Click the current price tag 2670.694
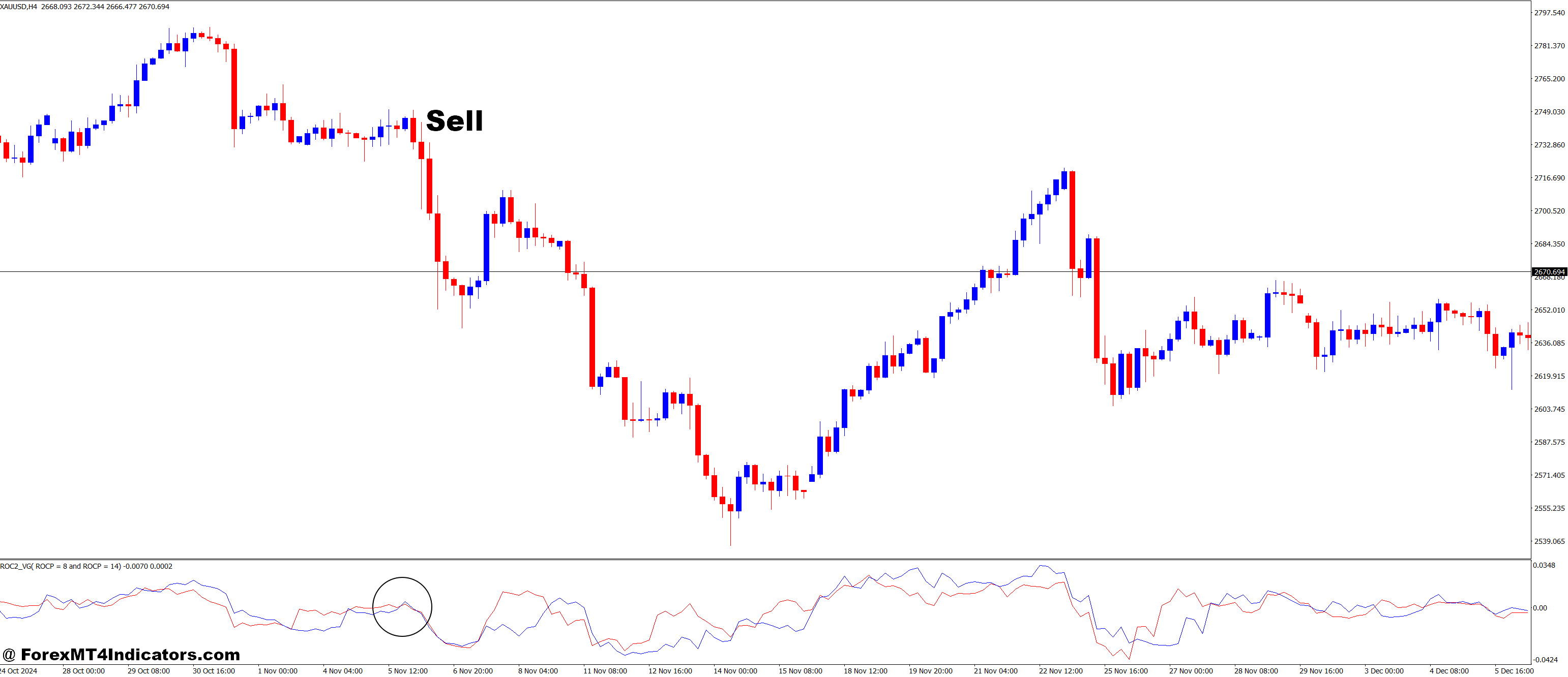Image resolution: width=1568 pixels, height=677 pixels. 1549,272
